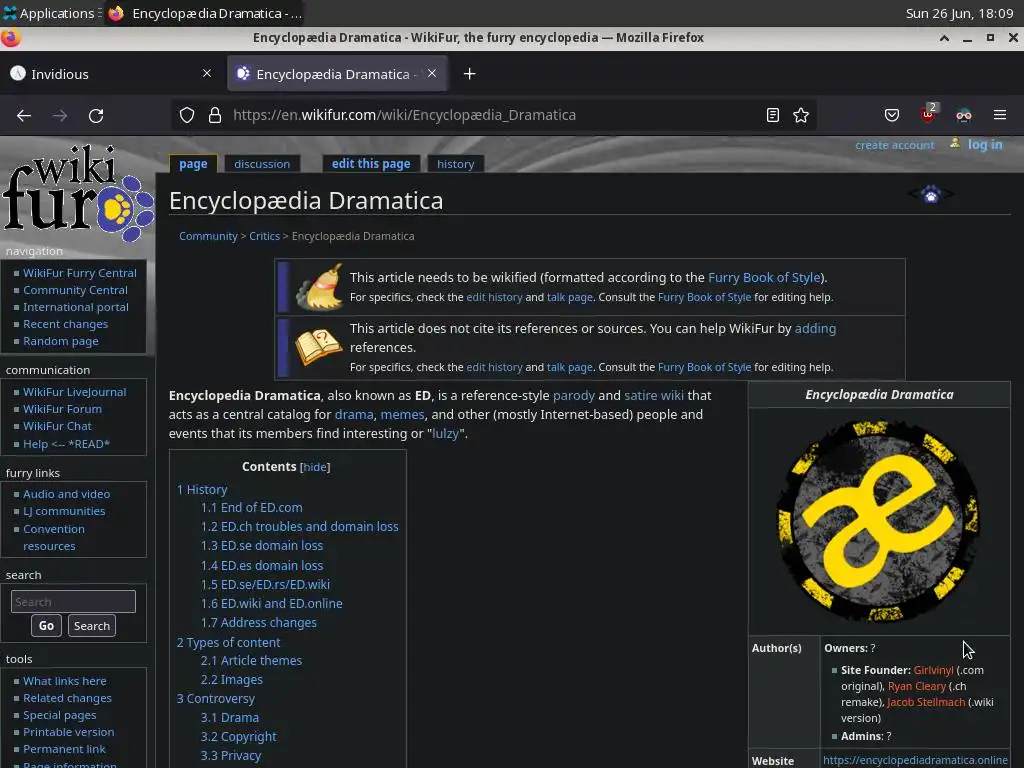Open the 'Jacob Stellmach' link
This screenshot has height=768, width=1024.
pyautogui.click(x=926, y=702)
